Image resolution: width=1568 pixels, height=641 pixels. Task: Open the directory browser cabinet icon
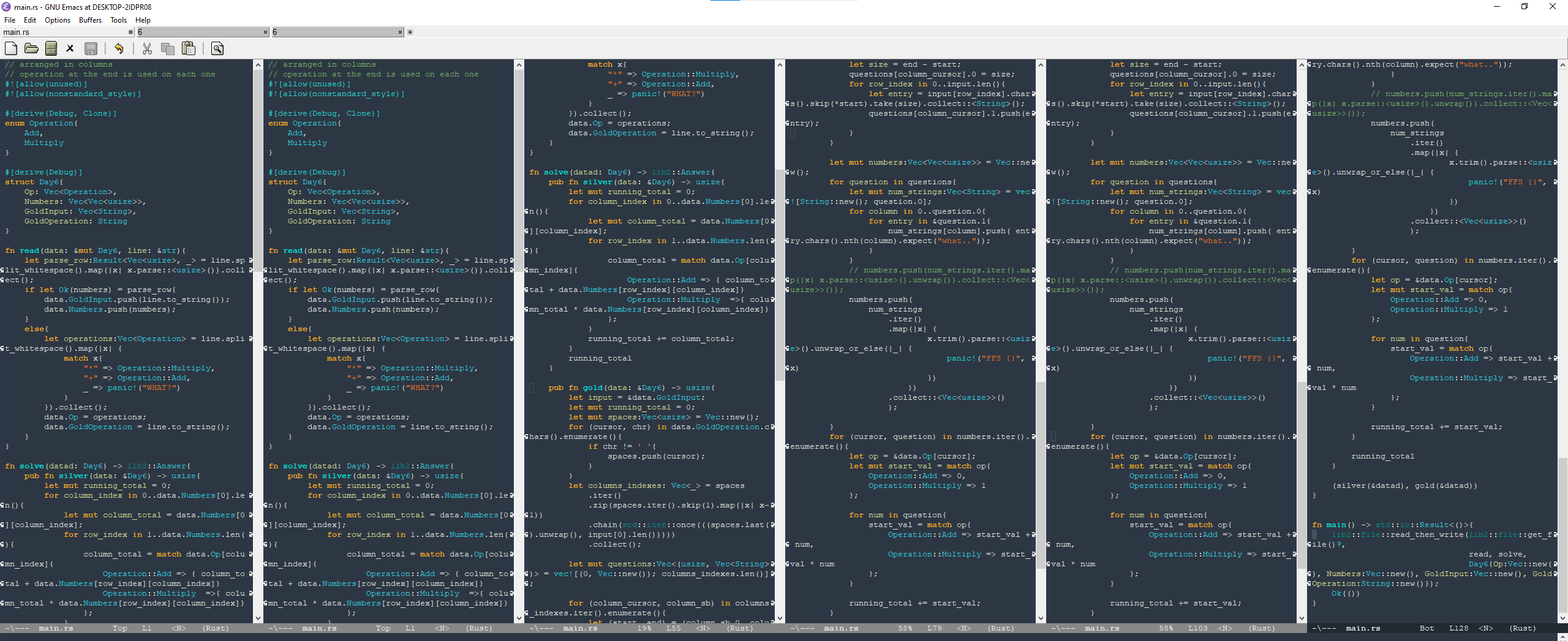(51, 48)
